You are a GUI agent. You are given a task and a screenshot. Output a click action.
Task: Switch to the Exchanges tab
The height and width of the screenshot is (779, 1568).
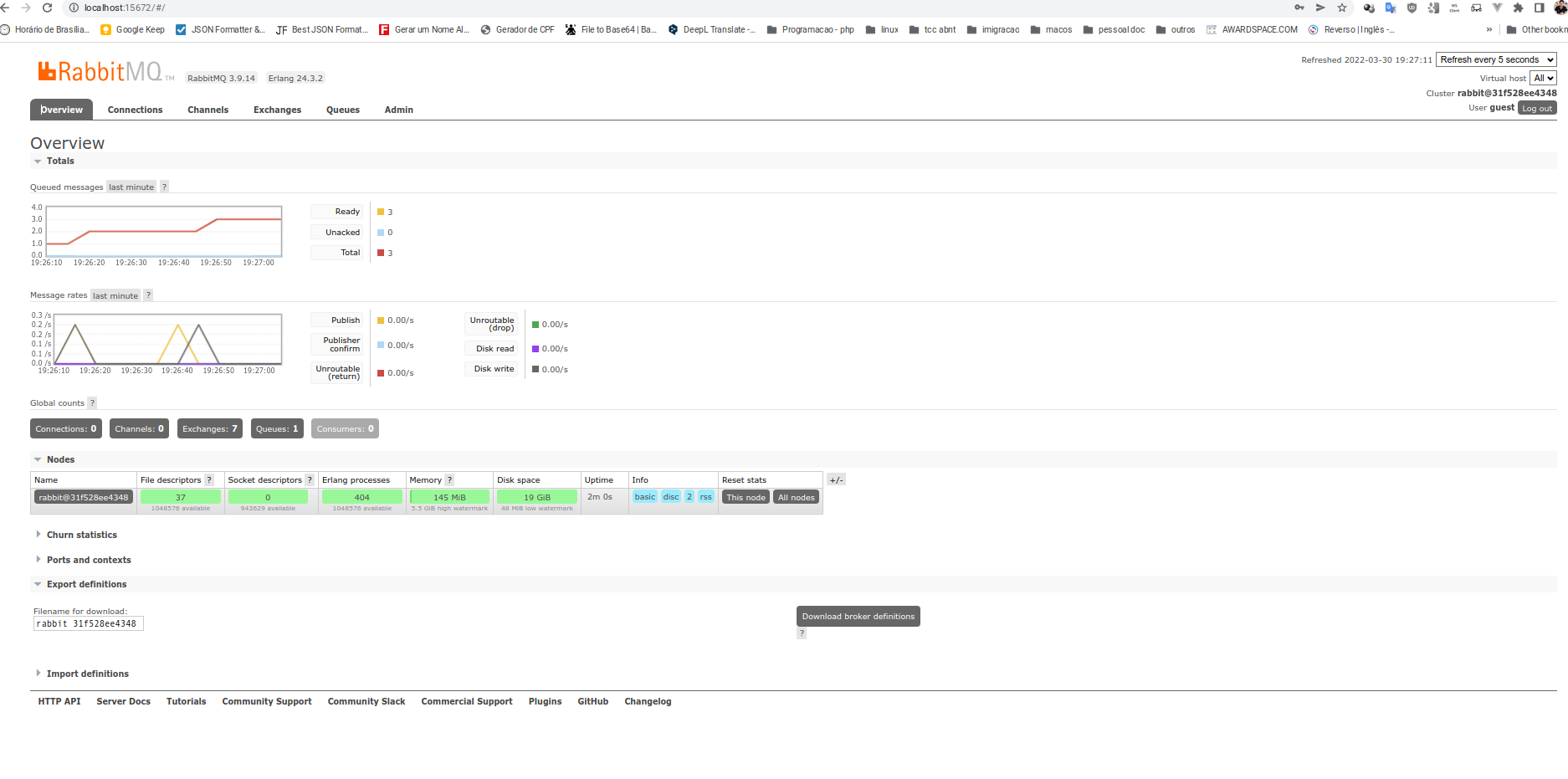pyautogui.click(x=277, y=110)
